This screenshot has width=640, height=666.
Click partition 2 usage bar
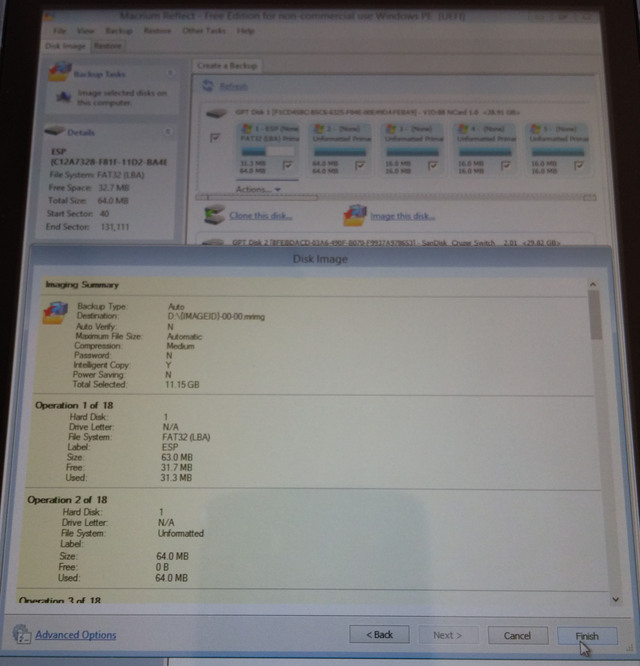(340, 151)
